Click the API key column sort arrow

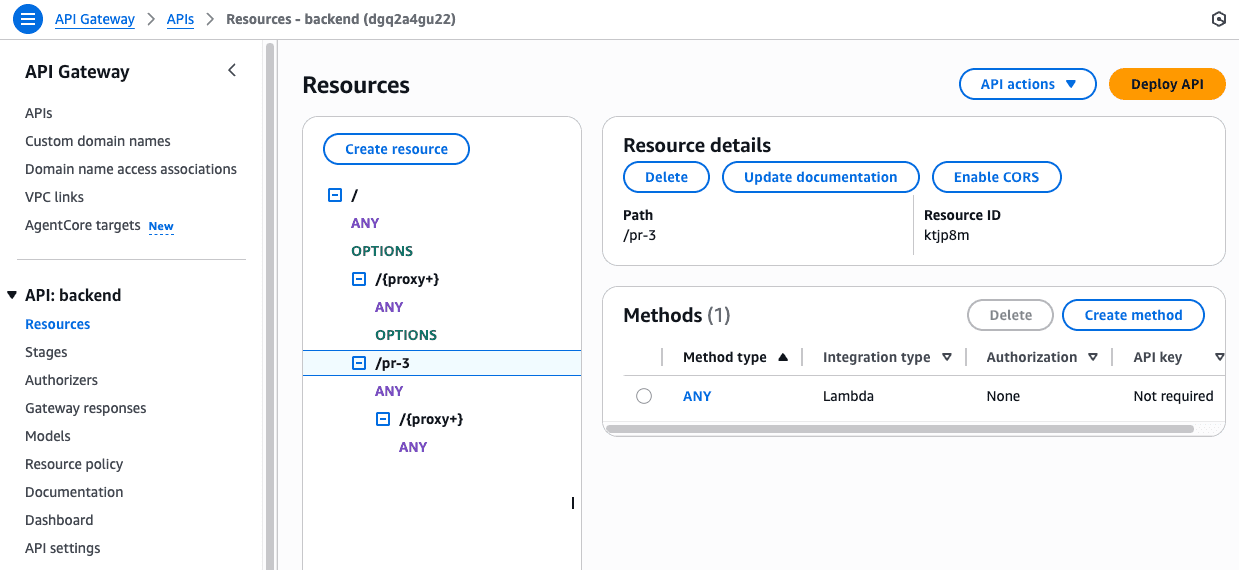tap(1219, 357)
